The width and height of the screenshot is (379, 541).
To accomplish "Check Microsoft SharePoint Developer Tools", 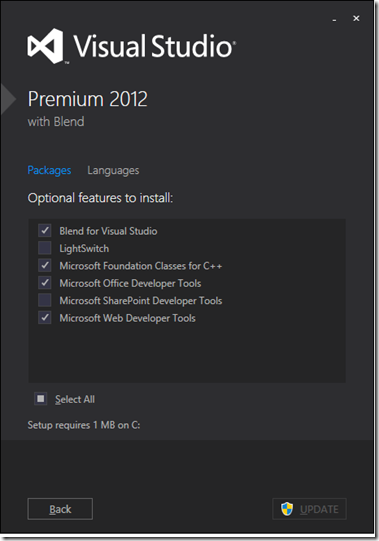I will [45, 300].
